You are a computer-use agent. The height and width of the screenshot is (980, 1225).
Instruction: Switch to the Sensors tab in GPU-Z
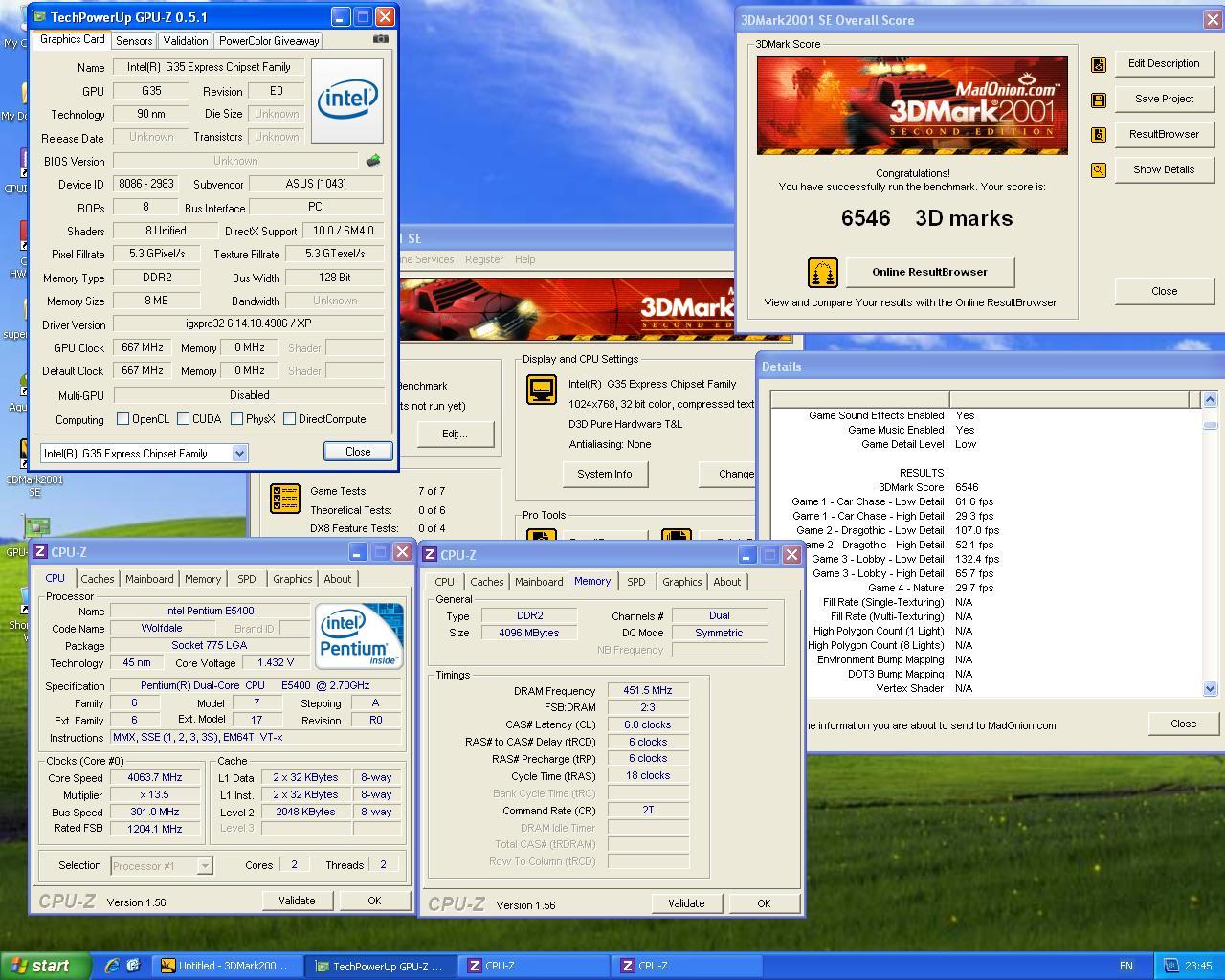coord(134,41)
